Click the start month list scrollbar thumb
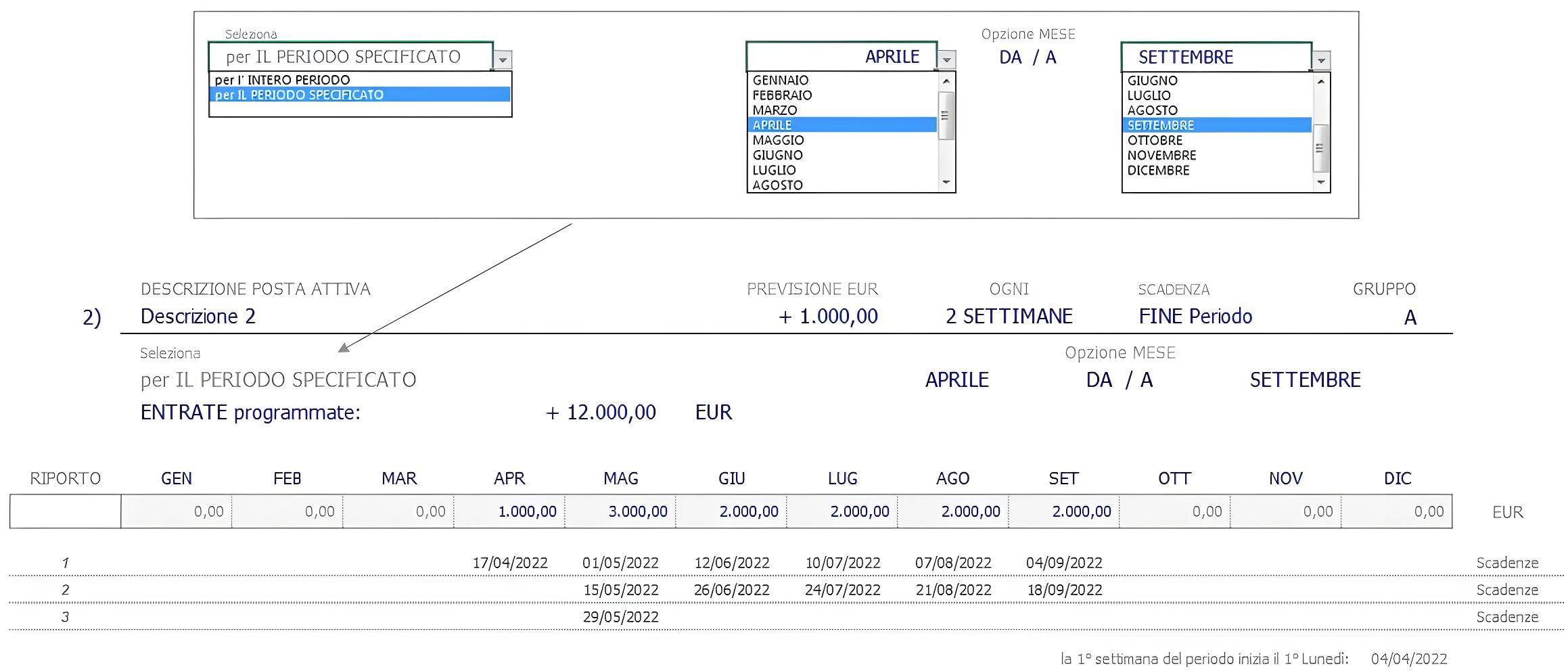 [x=946, y=116]
